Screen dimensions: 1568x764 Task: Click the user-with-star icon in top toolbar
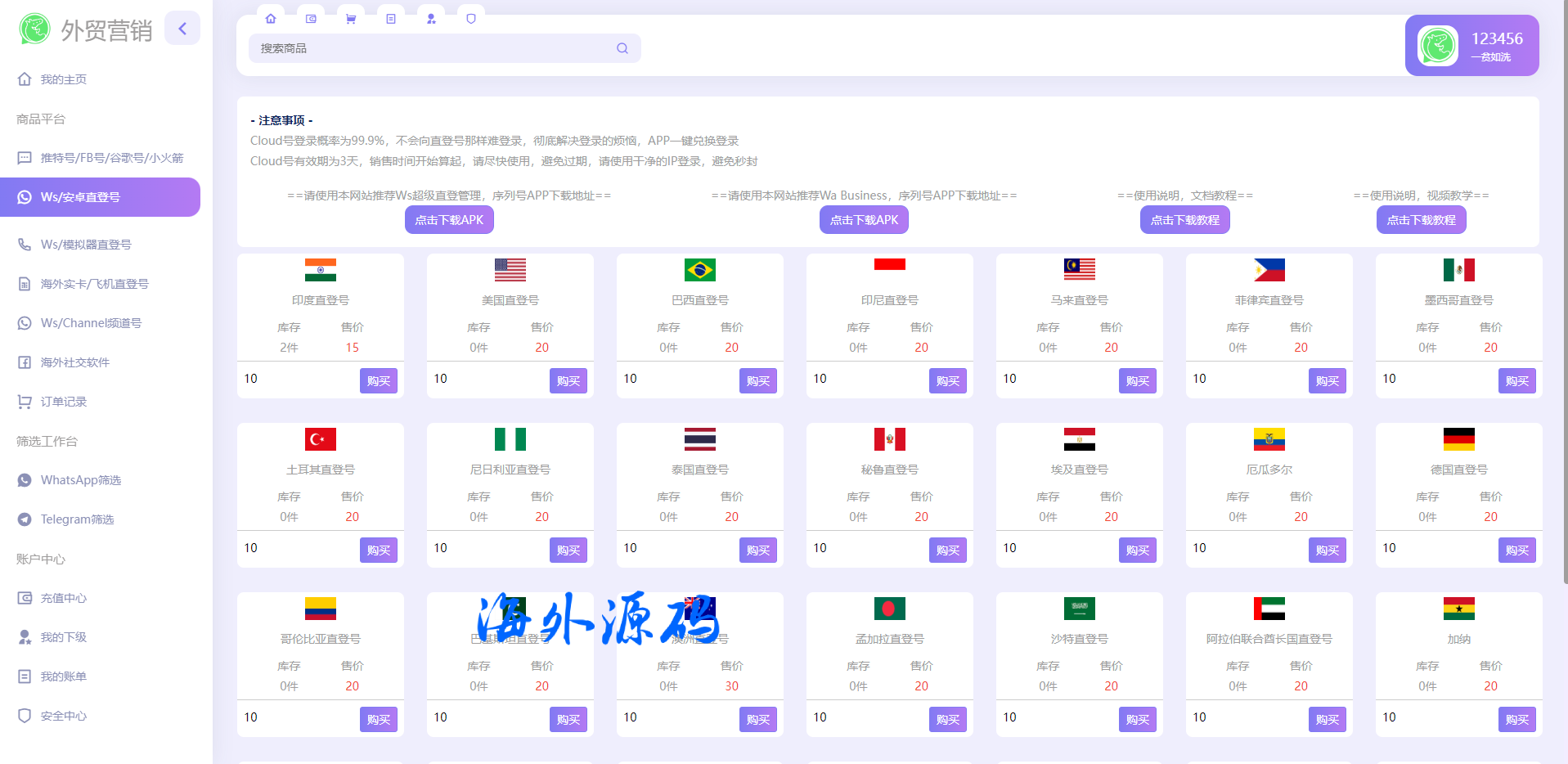point(431,19)
